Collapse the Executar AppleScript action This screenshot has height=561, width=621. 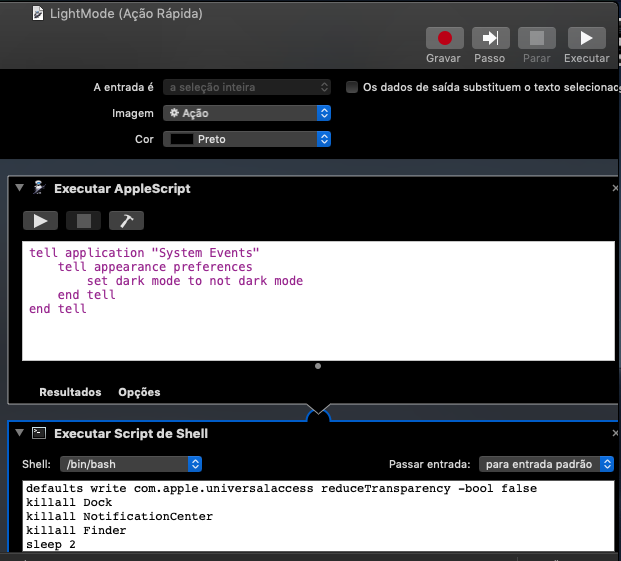coord(20,188)
